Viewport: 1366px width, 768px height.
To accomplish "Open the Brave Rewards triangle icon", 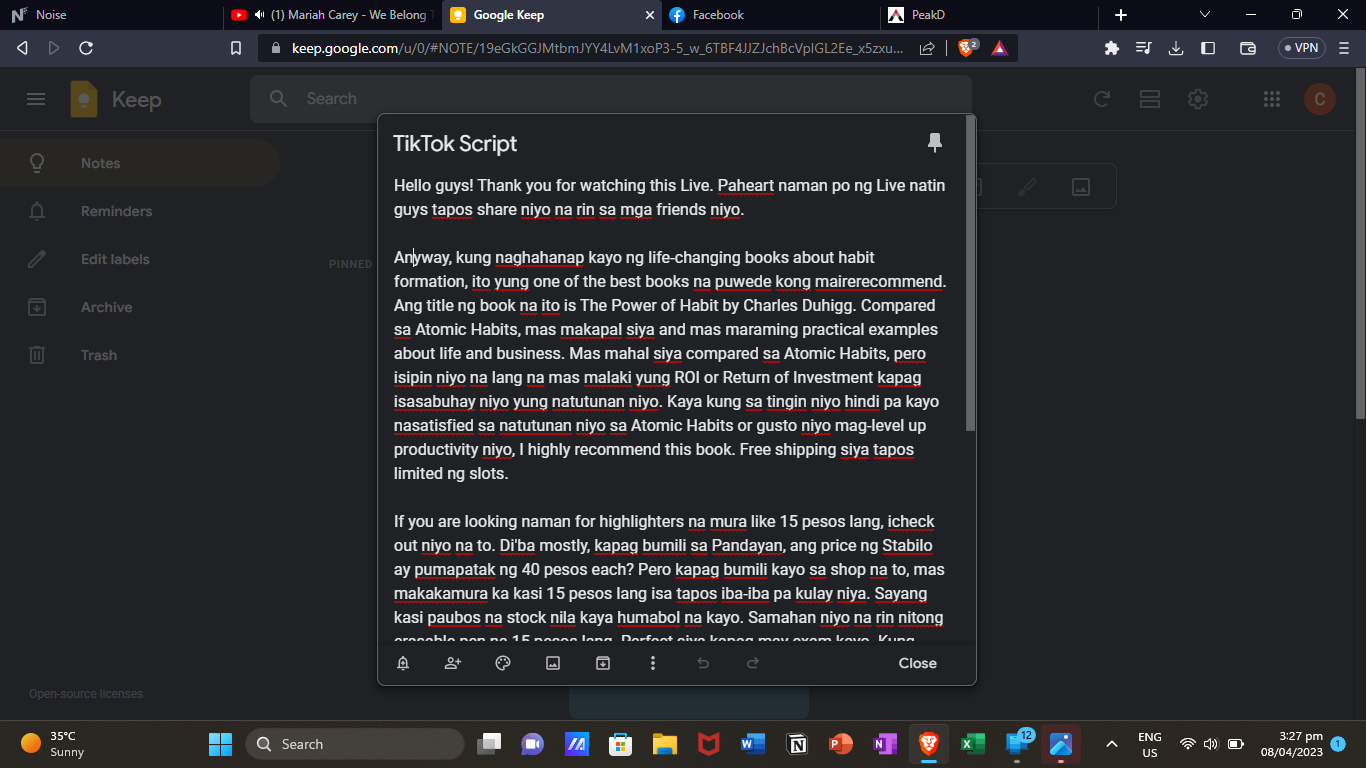I will click(999, 48).
